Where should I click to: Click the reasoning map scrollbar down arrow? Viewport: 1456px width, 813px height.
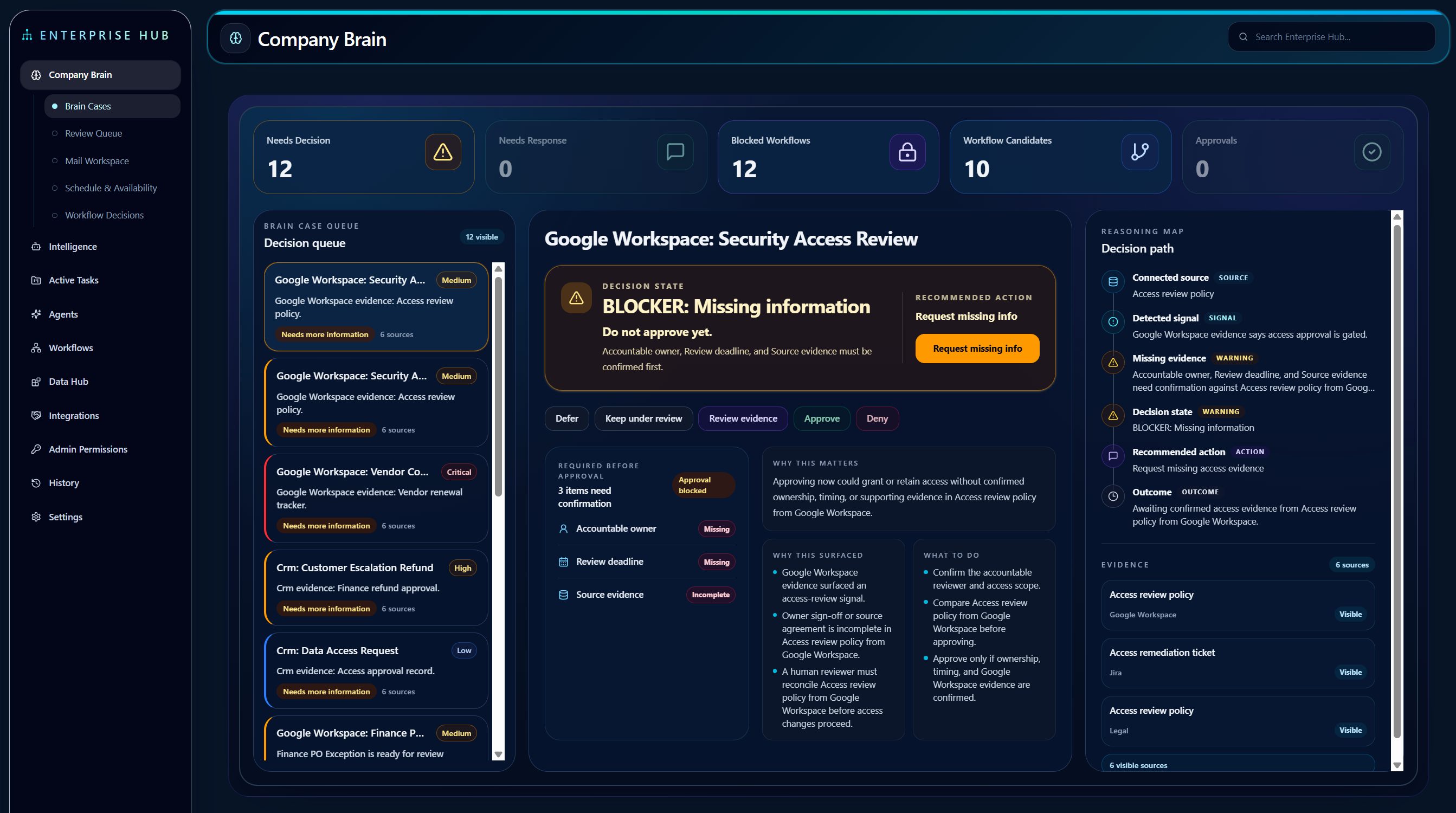pyautogui.click(x=1397, y=765)
